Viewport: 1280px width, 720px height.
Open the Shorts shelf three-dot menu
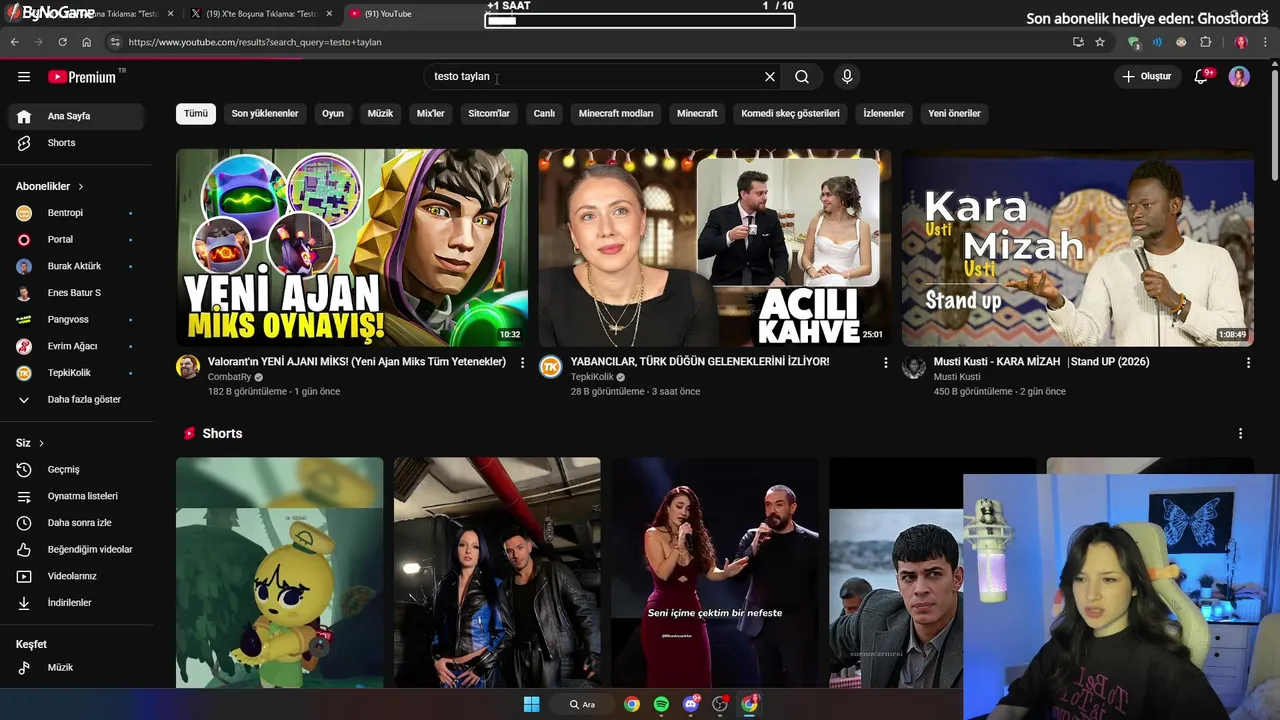[x=1240, y=434]
